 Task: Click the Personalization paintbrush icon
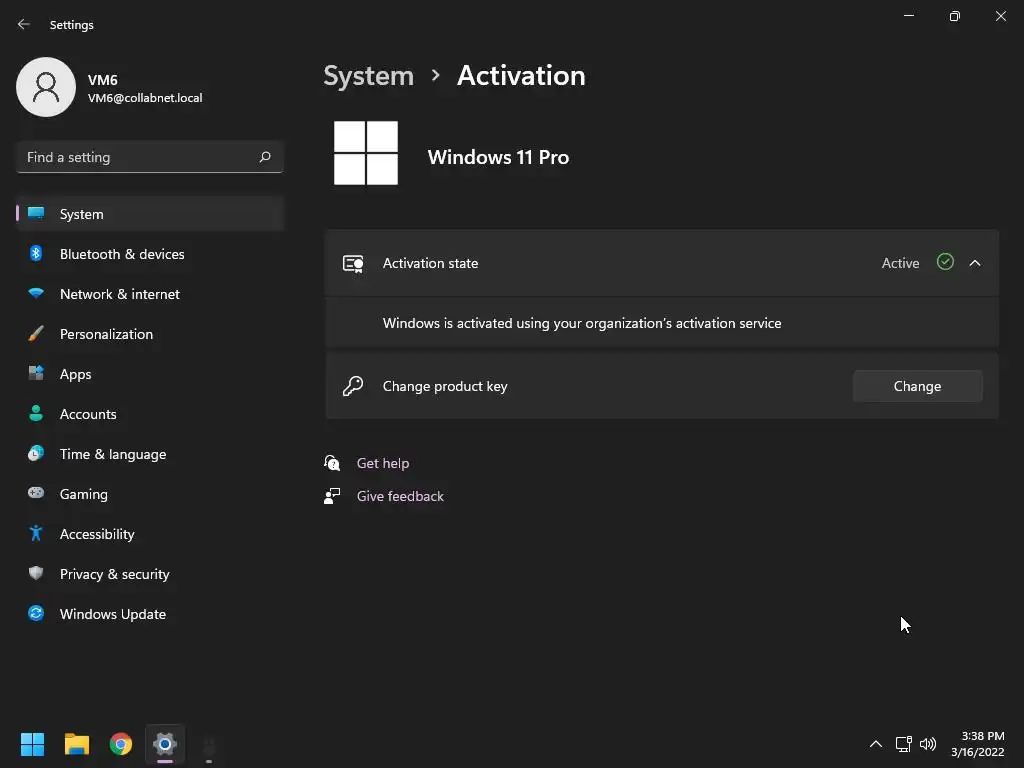point(36,334)
